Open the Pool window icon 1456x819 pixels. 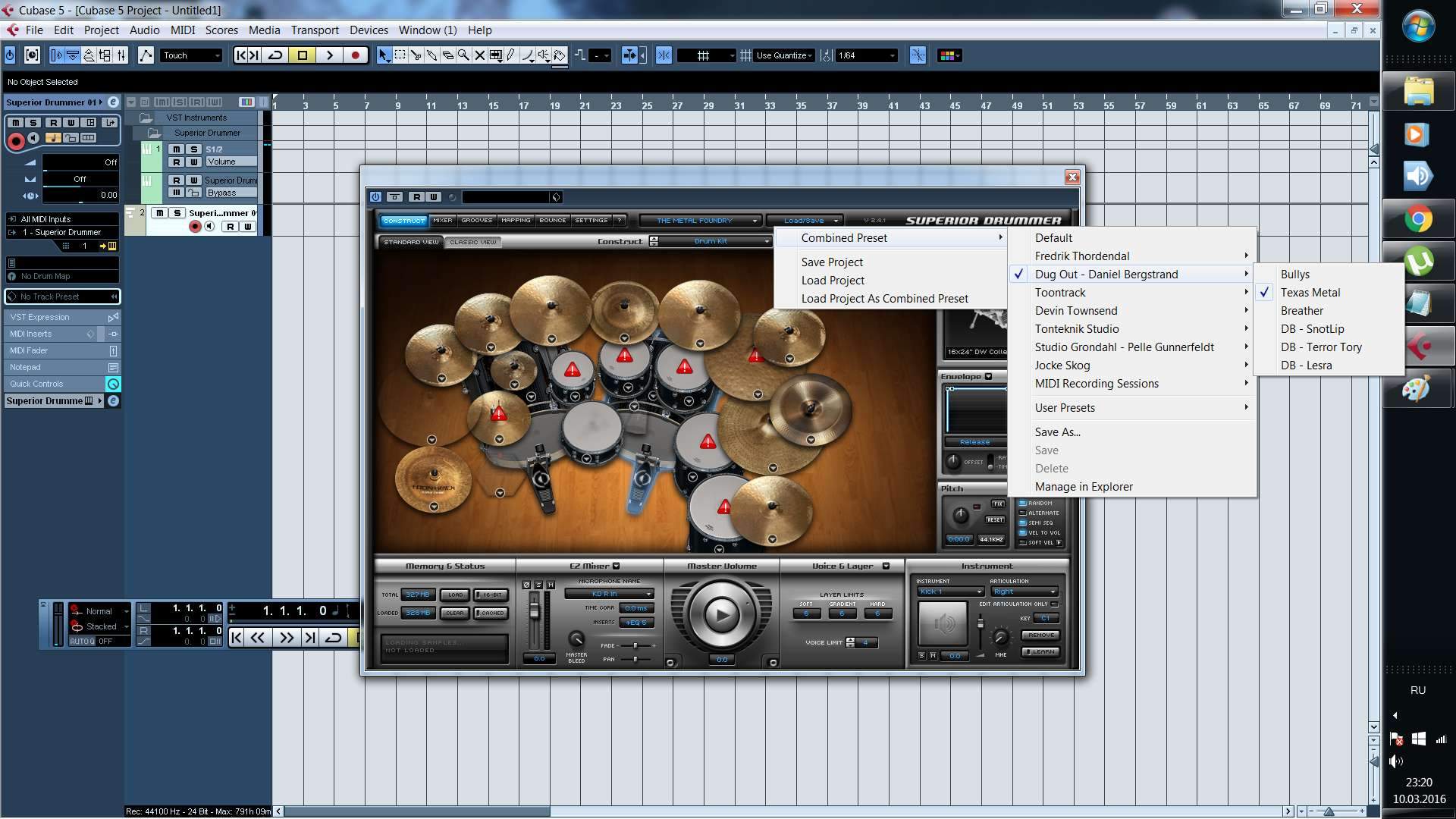click(105, 55)
